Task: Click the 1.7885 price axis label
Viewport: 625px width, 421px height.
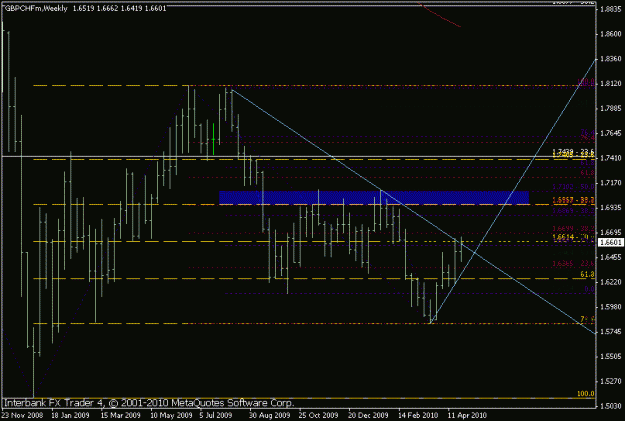Action: [611, 108]
